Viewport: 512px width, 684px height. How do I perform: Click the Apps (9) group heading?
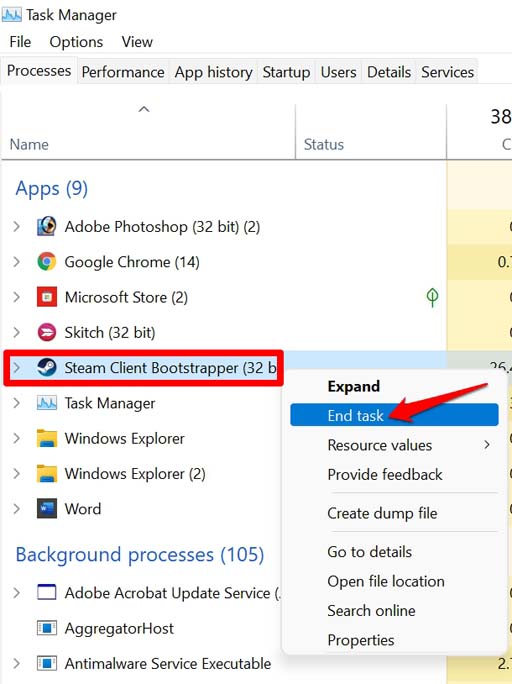[x=52, y=189]
